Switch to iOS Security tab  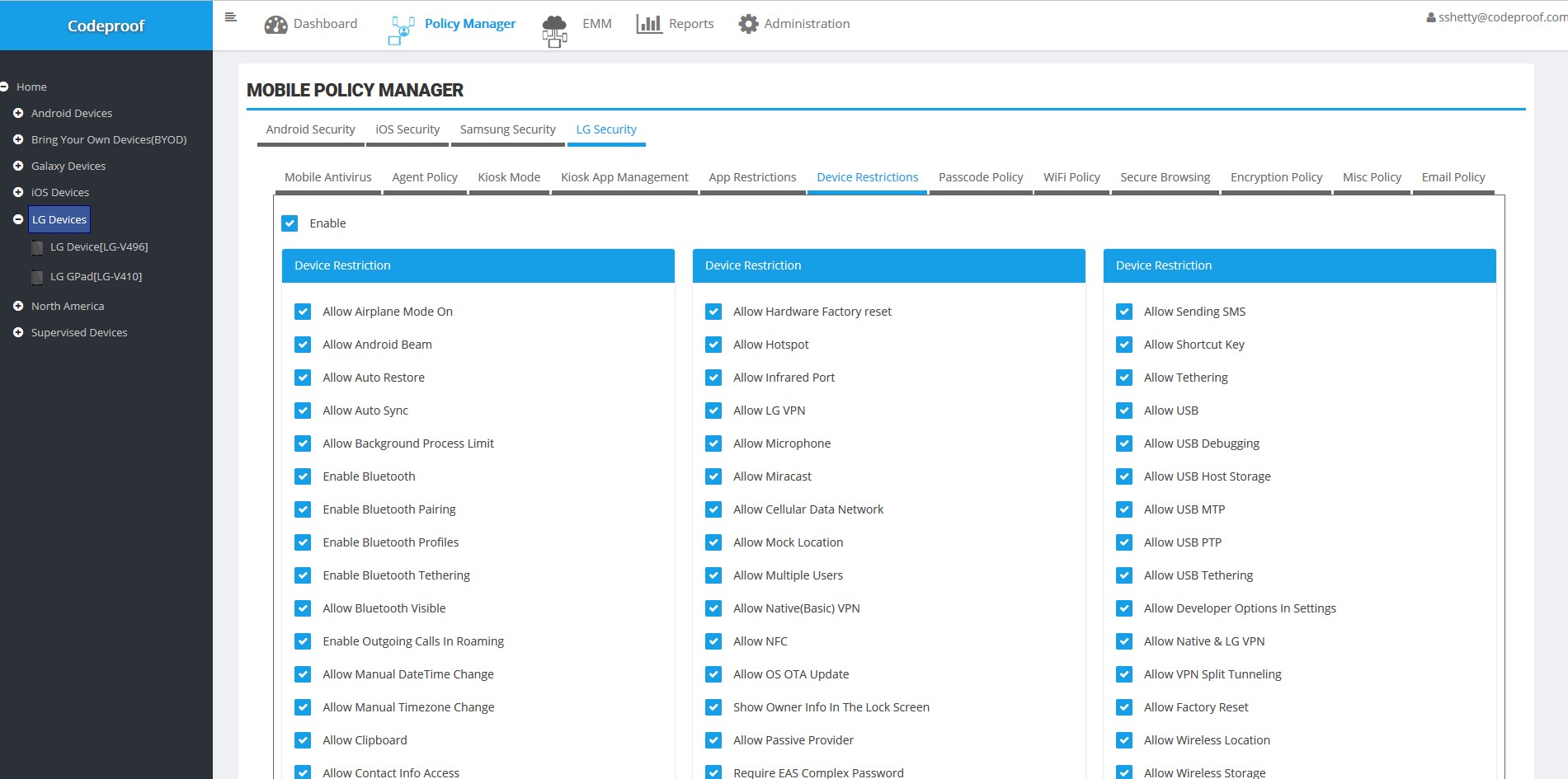[x=407, y=129]
